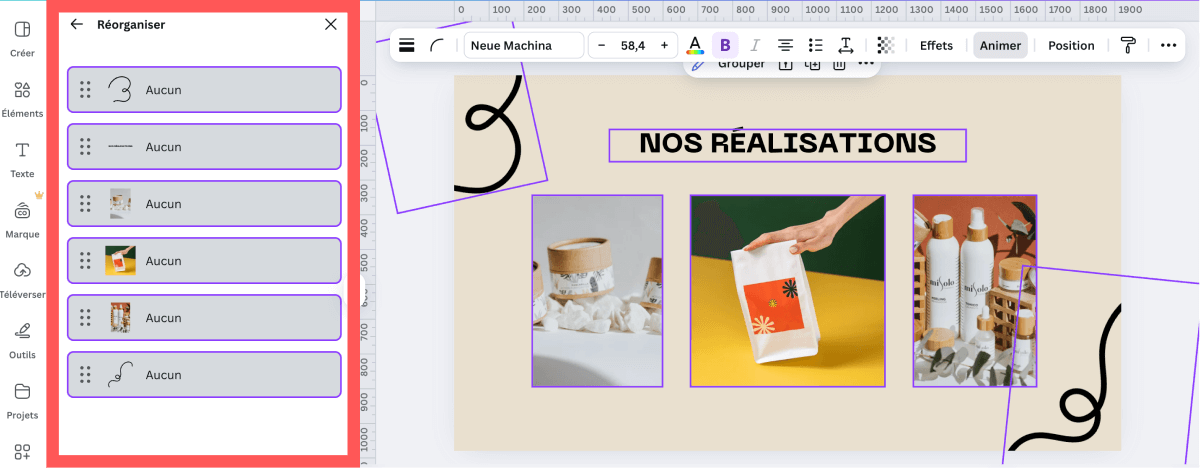The image size is (1200, 468).
Task: Select the hand holding white bag photo
Action: 787,291
